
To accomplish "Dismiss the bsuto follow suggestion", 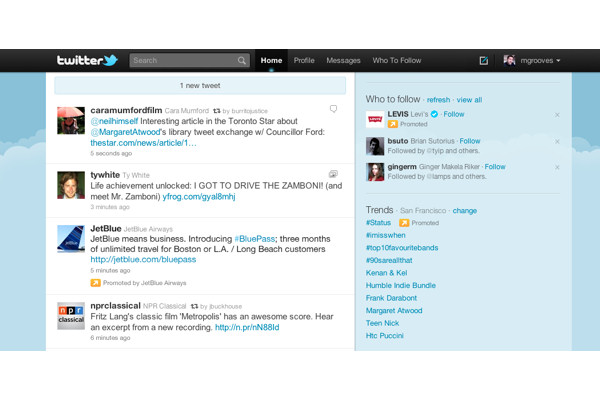I will (557, 141).
